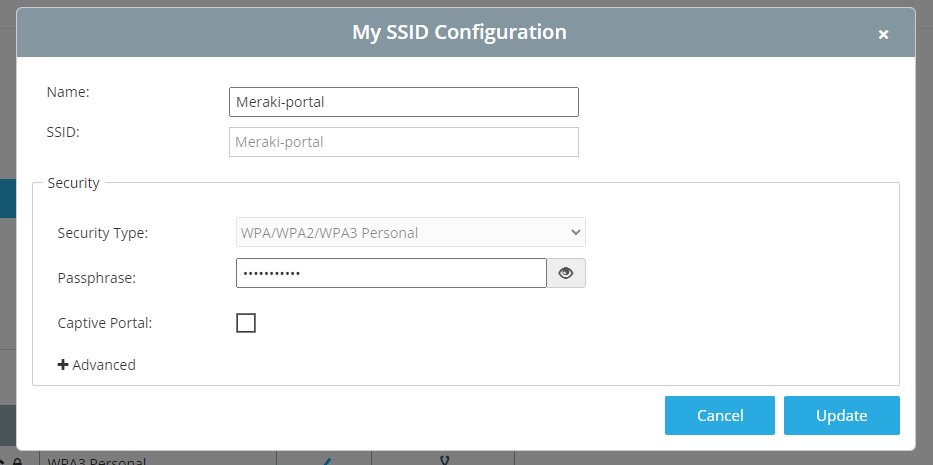Click the Captive Portal label
This screenshot has width=933, height=465.
[x=105, y=323]
